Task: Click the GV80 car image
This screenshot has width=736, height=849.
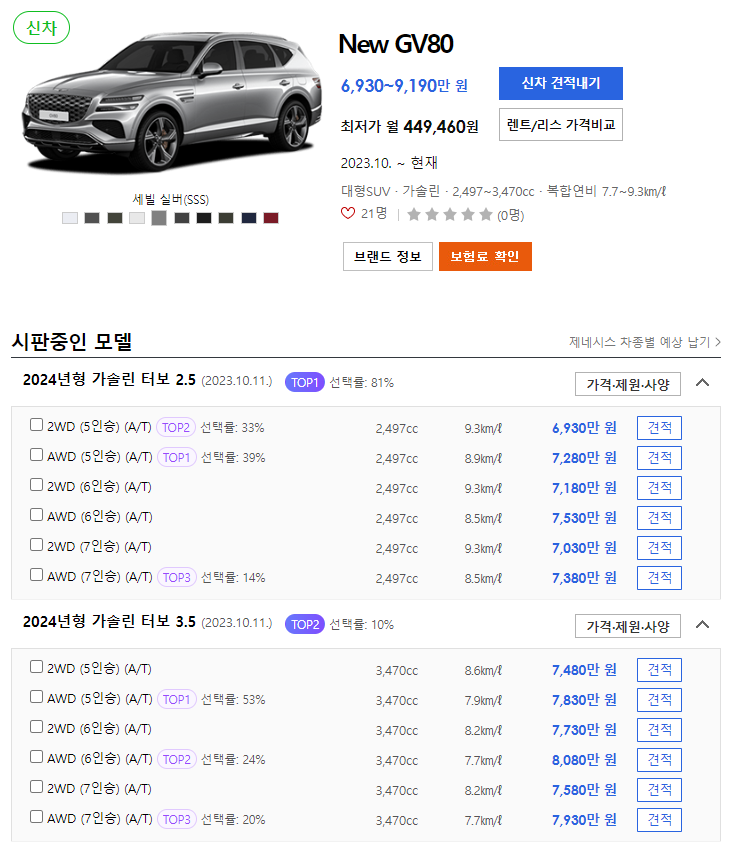Action: pos(172,101)
